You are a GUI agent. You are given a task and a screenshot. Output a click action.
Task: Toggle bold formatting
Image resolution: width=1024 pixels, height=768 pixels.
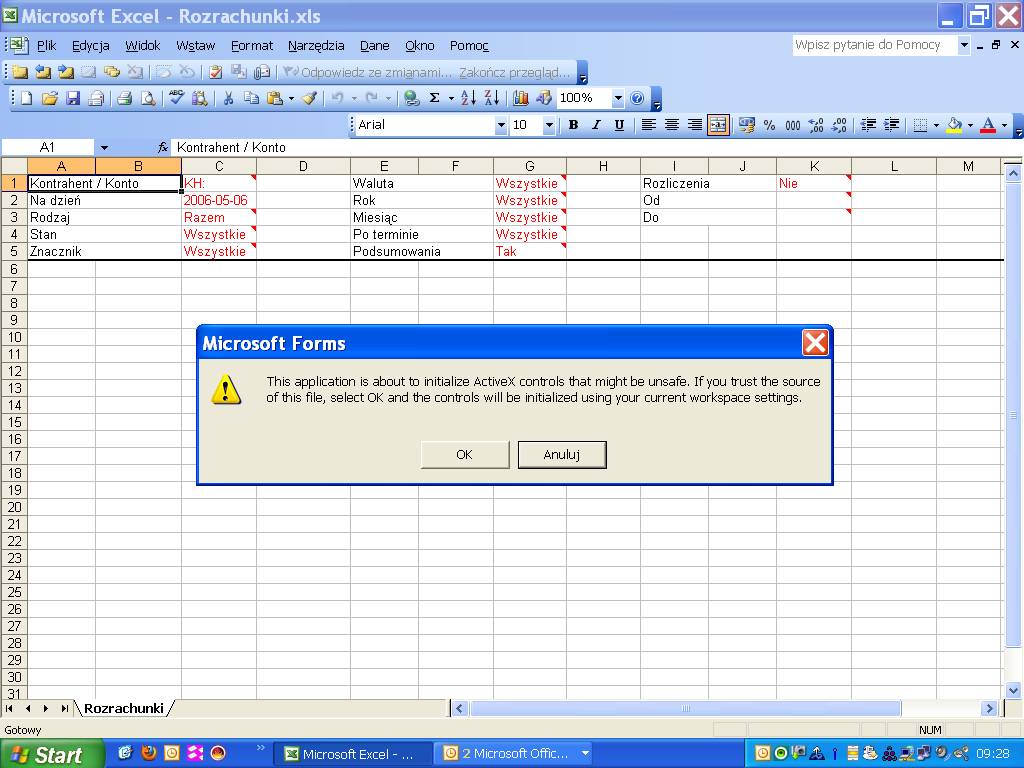tap(573, 125)
